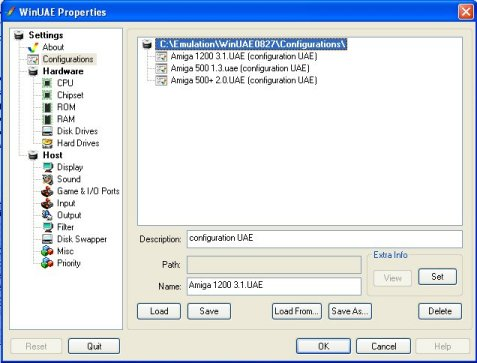Screen dimensions: 477x363
Task: Go to the RAM settings
Action: [66, 119]
